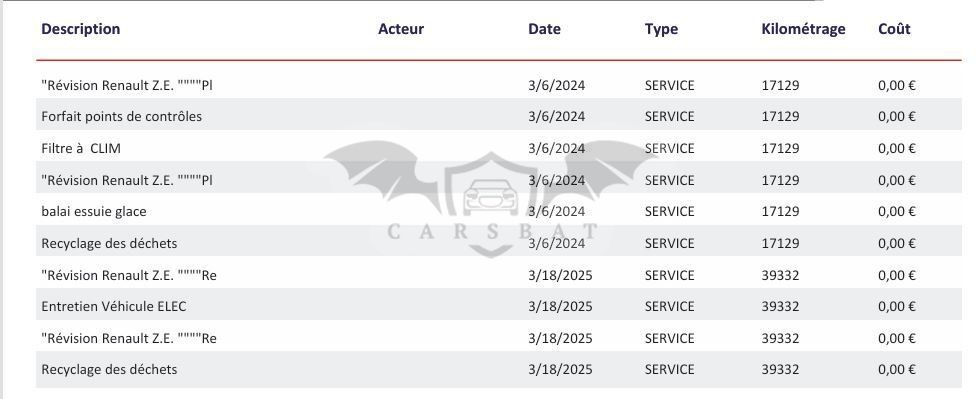The width and height of the screenshot is (980, 399).
Task: Click the last Recyclage des déchets row
Action: 499,370
